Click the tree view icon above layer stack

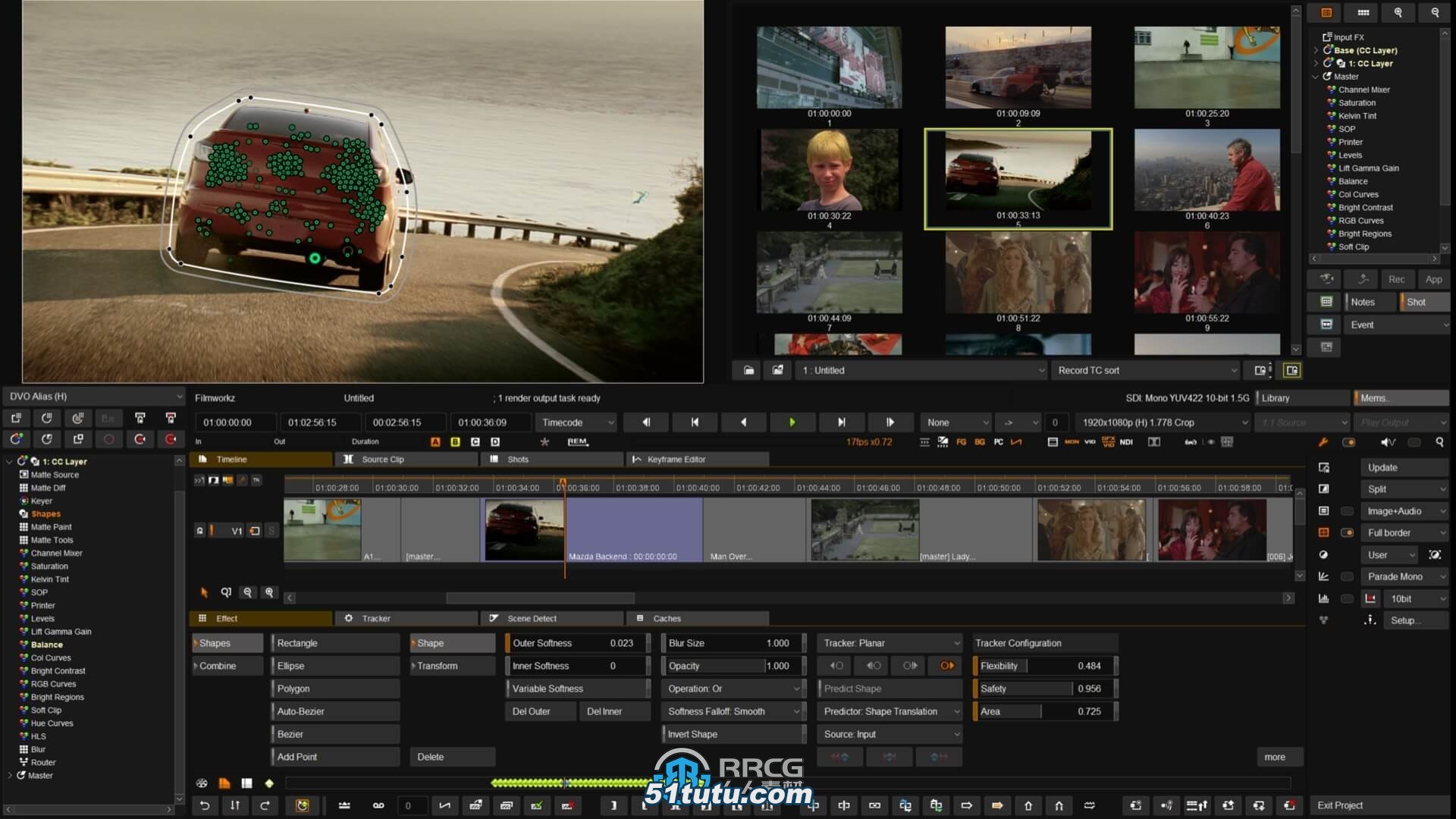pyautogui.click(x=1326, y=13)
